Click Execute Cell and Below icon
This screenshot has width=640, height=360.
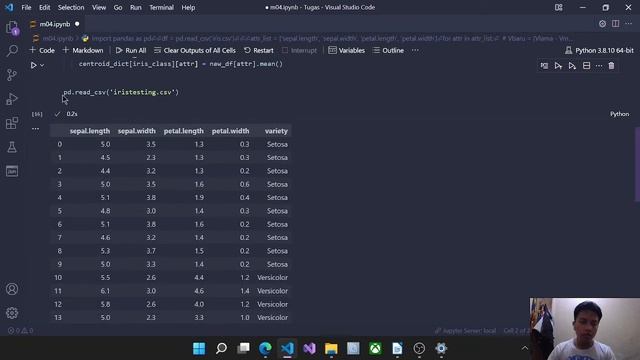572,66
